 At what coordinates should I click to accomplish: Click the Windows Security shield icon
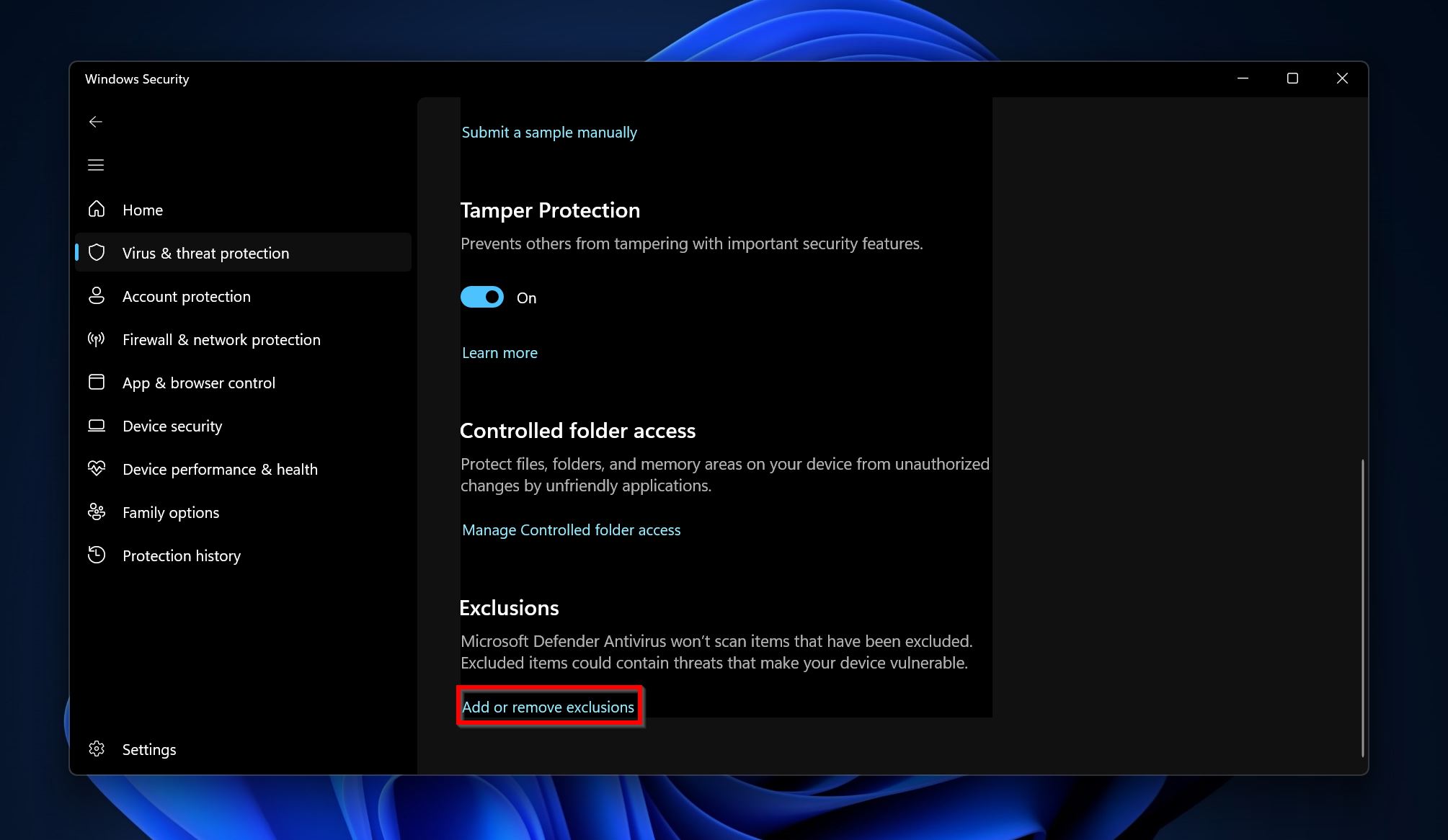point(96,253)
